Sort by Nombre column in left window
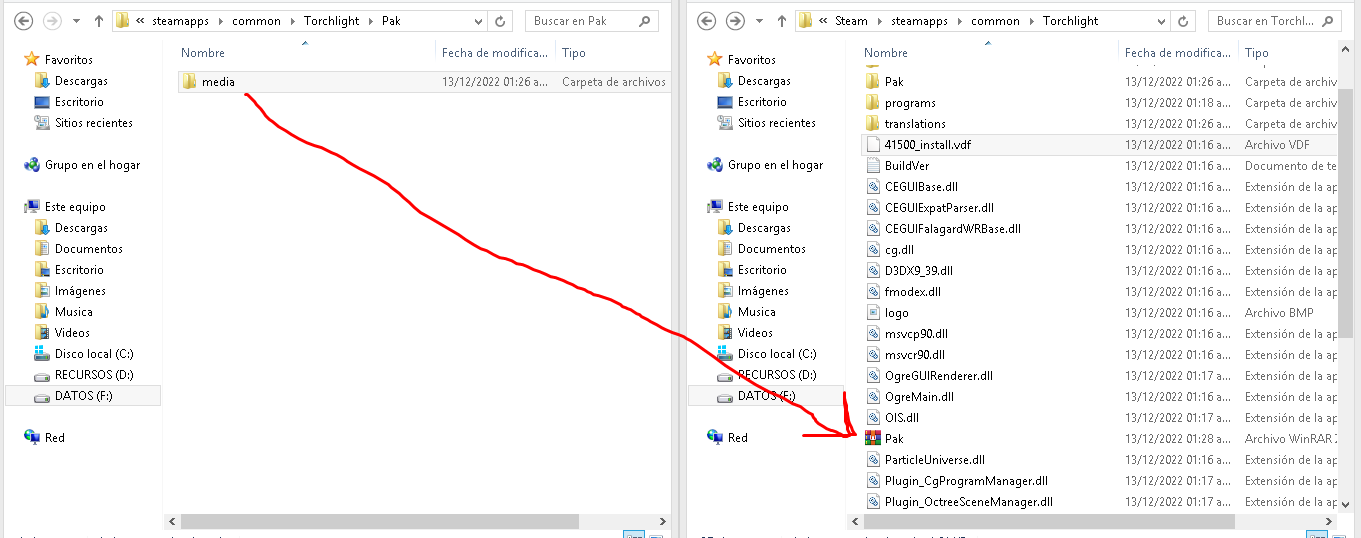1361x538 pixels. (x=203, y=53)
